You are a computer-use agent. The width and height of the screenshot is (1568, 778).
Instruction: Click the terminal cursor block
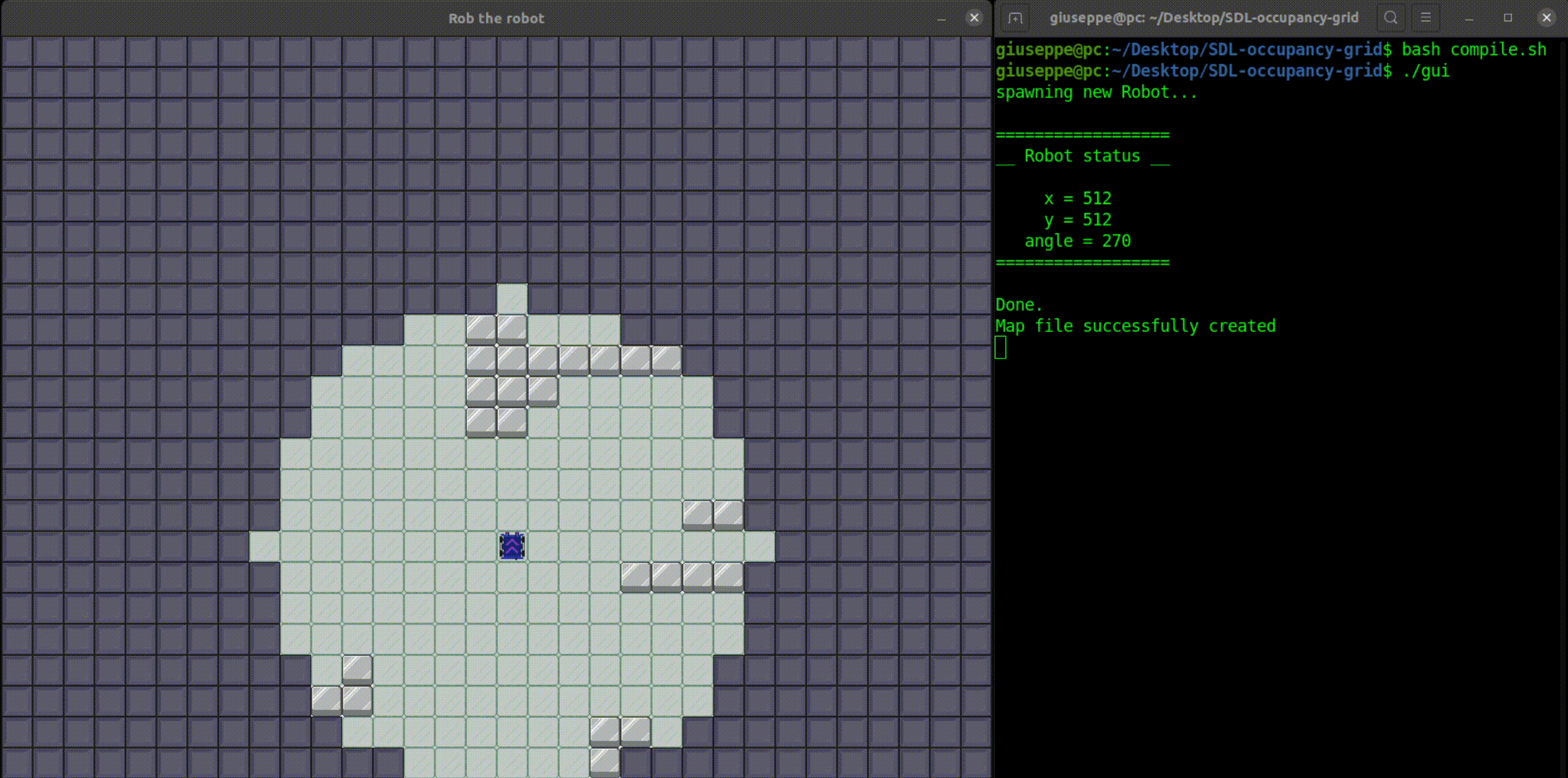pyautogui.click(x=1000, y=347)
